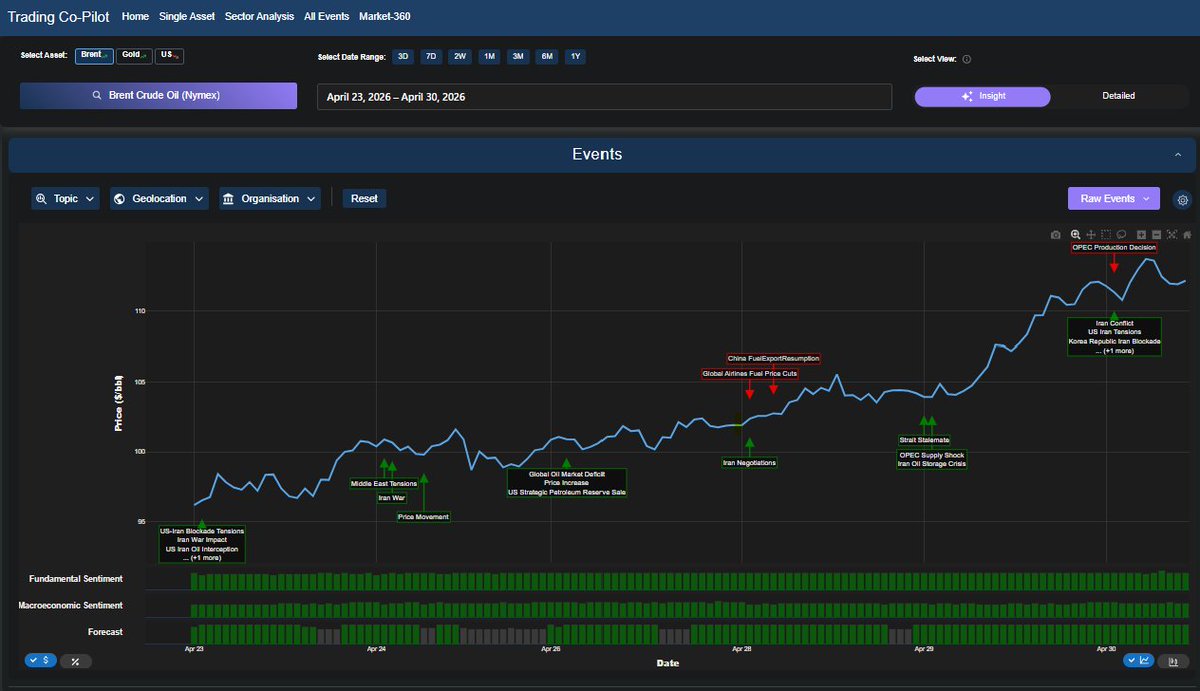The image size is (1200, 691).
Task: Select the Pan chart tool
Action: click(x=1091, y=235)
